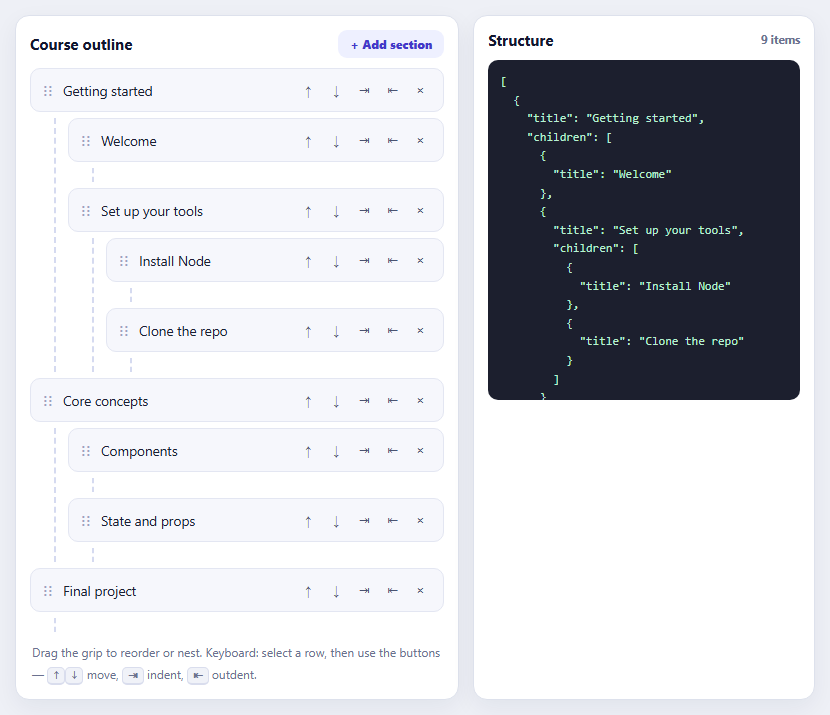Click the 9 items count label

pyautogui.click(x=780, y=40)
